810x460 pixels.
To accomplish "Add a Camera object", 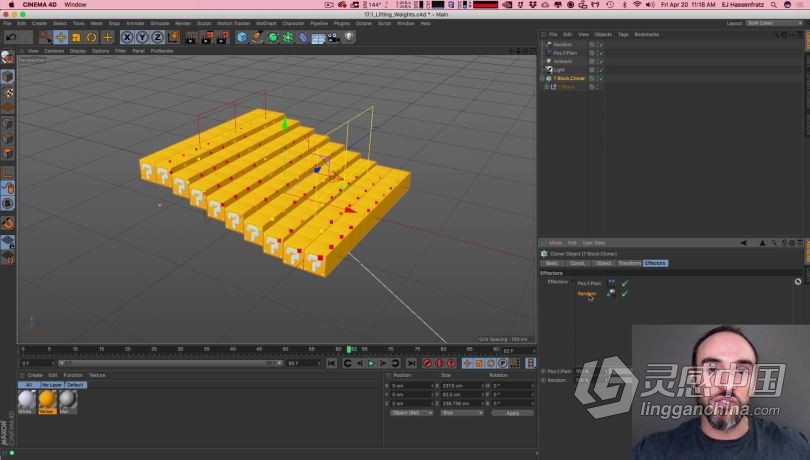I will point(334,37).
